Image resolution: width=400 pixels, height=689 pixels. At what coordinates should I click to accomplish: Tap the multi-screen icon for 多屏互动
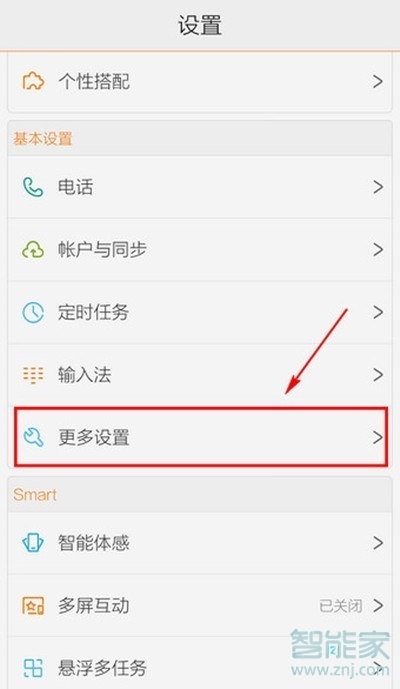point(33,606)
